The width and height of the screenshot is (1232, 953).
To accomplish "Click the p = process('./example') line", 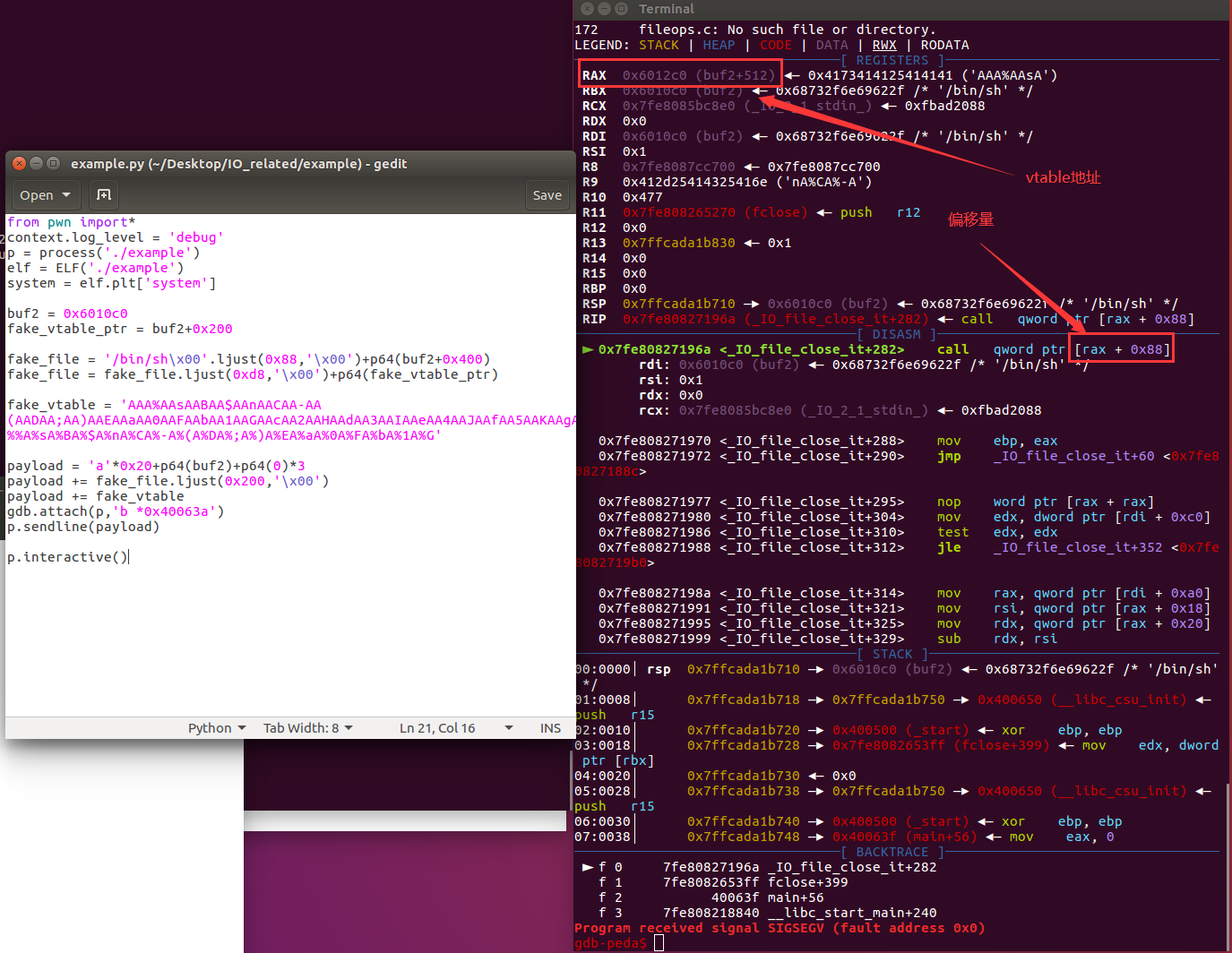I will click(104, 253).
